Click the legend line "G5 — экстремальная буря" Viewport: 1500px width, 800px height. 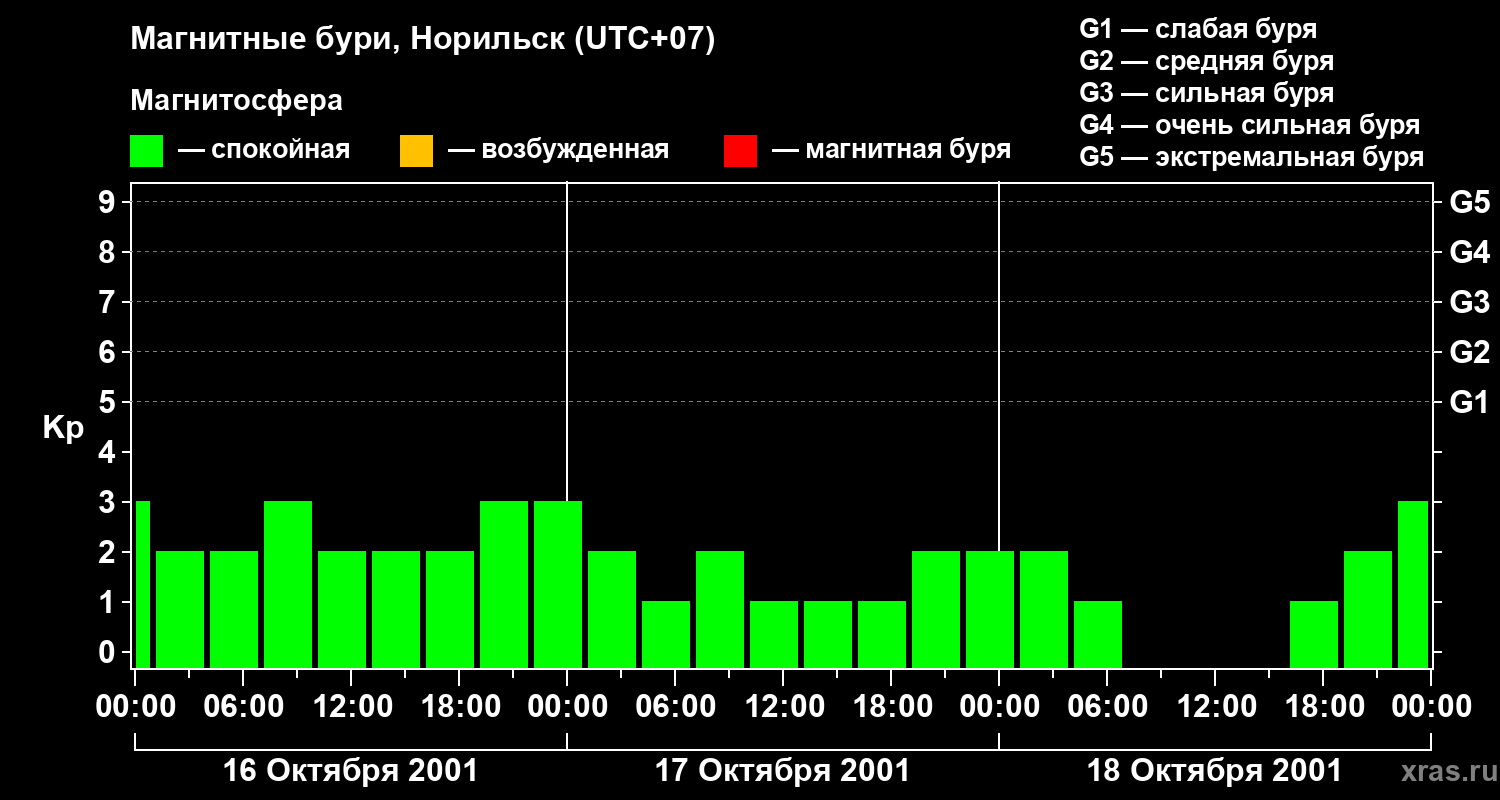(1252, 157)
